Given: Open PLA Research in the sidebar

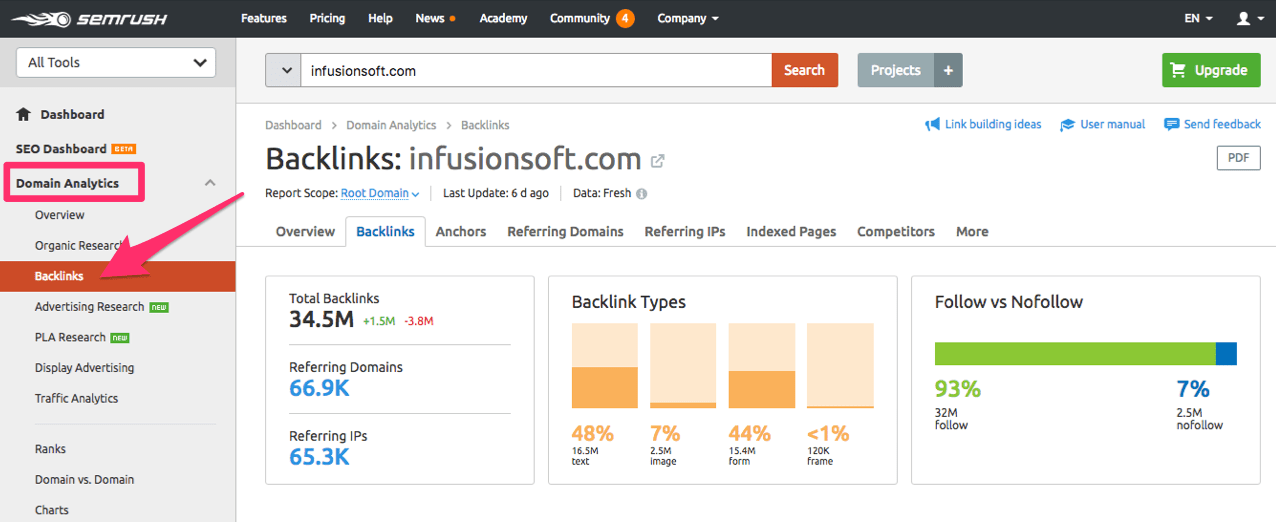Looking at the screenshot, I should [70, 337].
